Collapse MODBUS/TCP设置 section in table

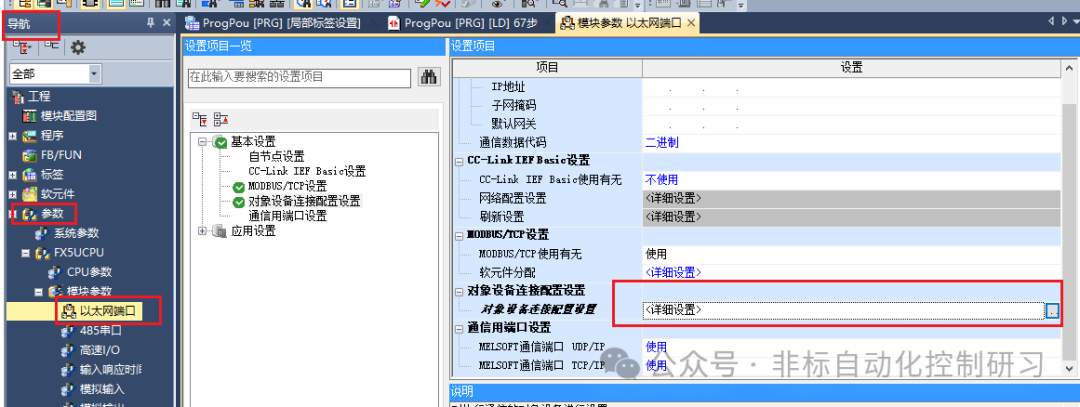(459, 236)
